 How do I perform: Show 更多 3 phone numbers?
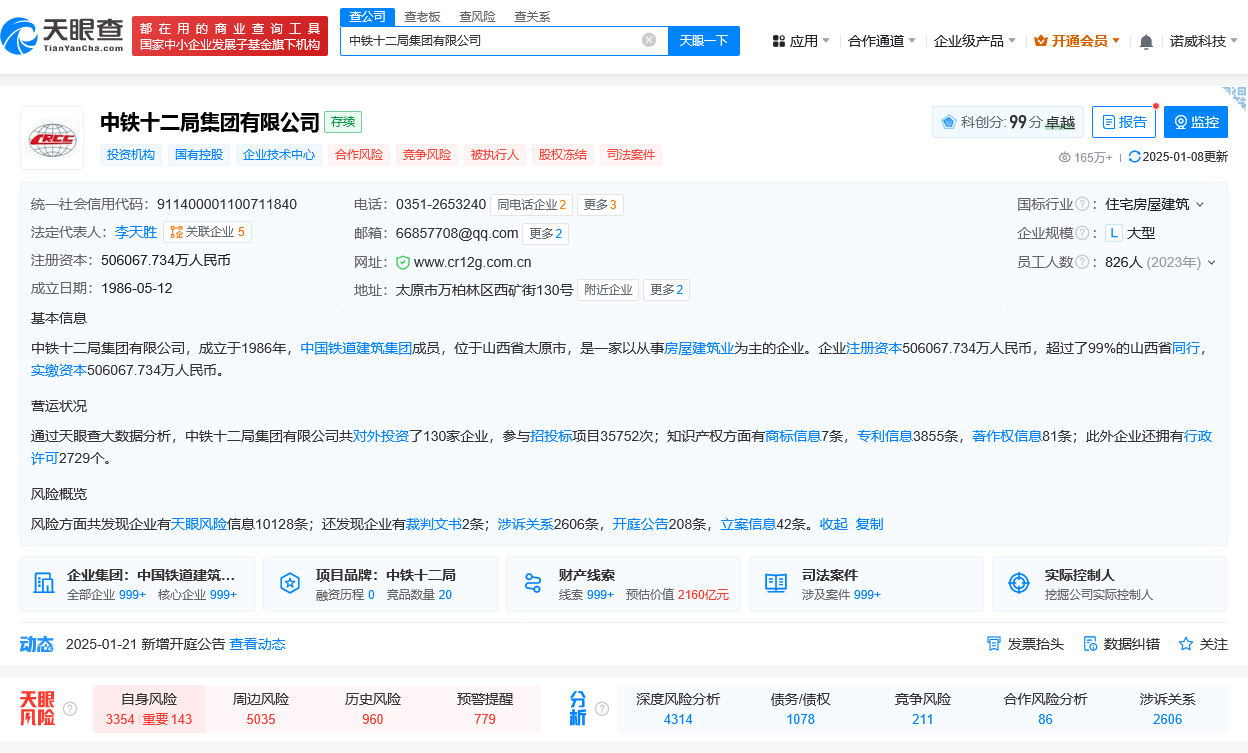coord(602,204)
